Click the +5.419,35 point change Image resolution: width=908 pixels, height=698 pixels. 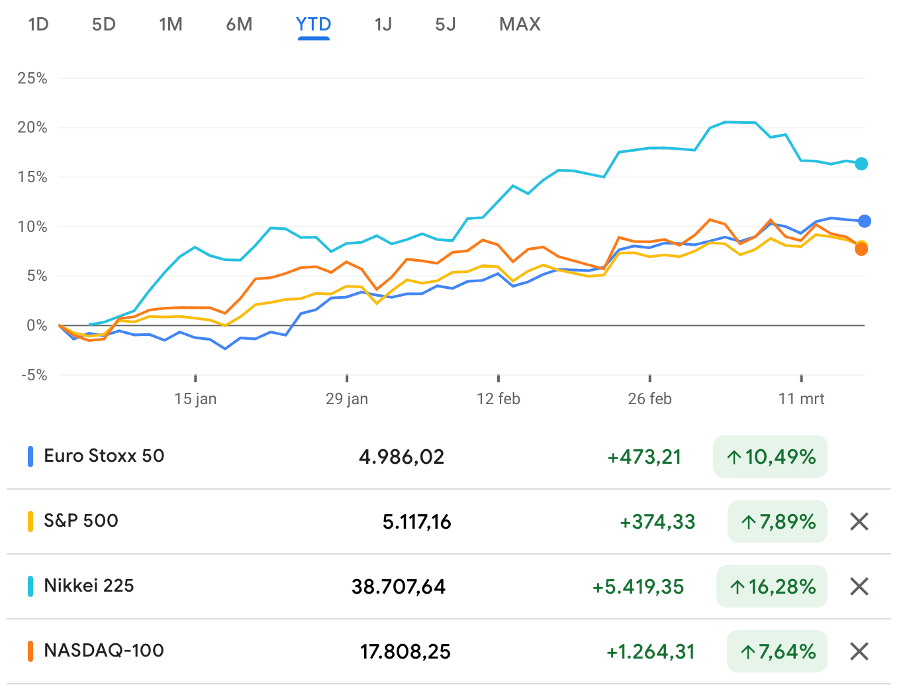(638, 587)
